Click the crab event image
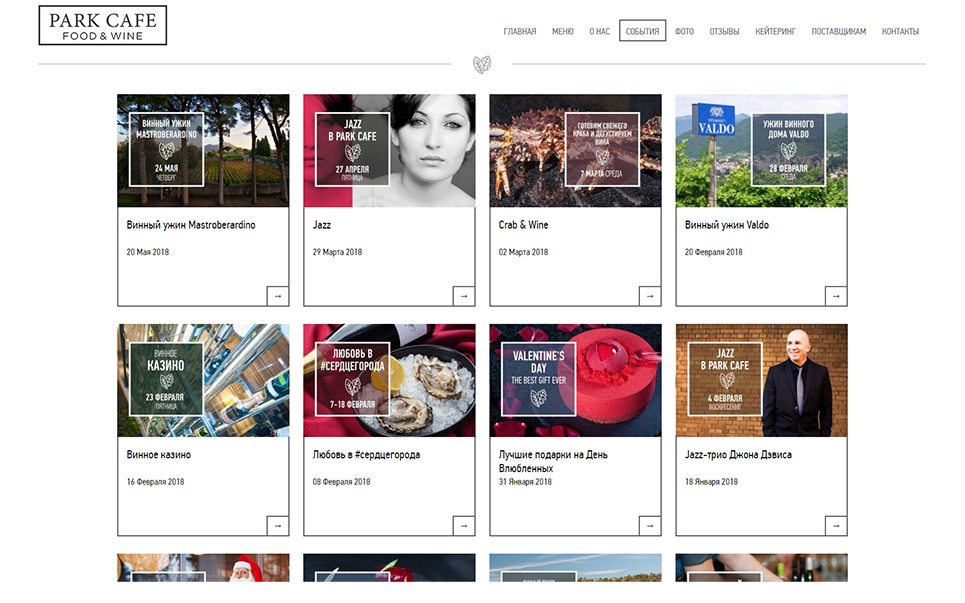 [575, 151]
